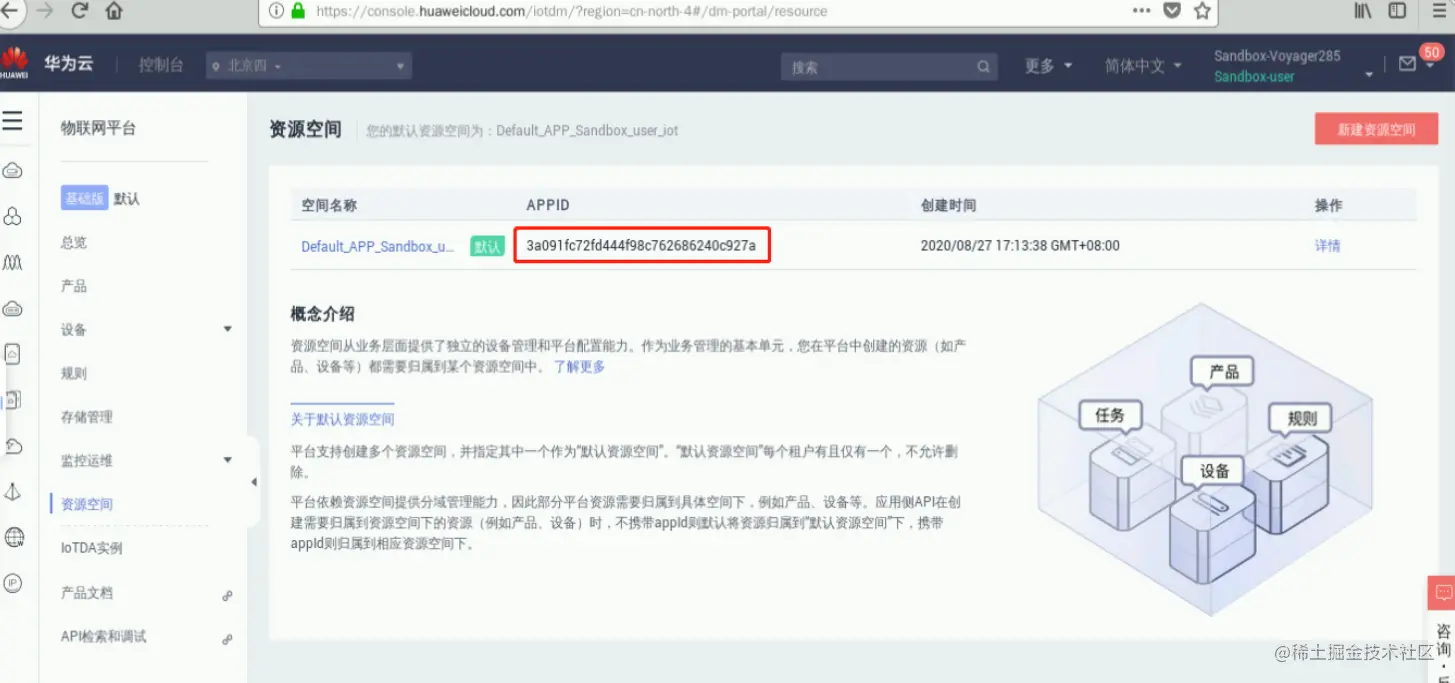Screen dimensions: 1455x683
Task: Click the search magnifier icon
Action: (x=984, y=67)
